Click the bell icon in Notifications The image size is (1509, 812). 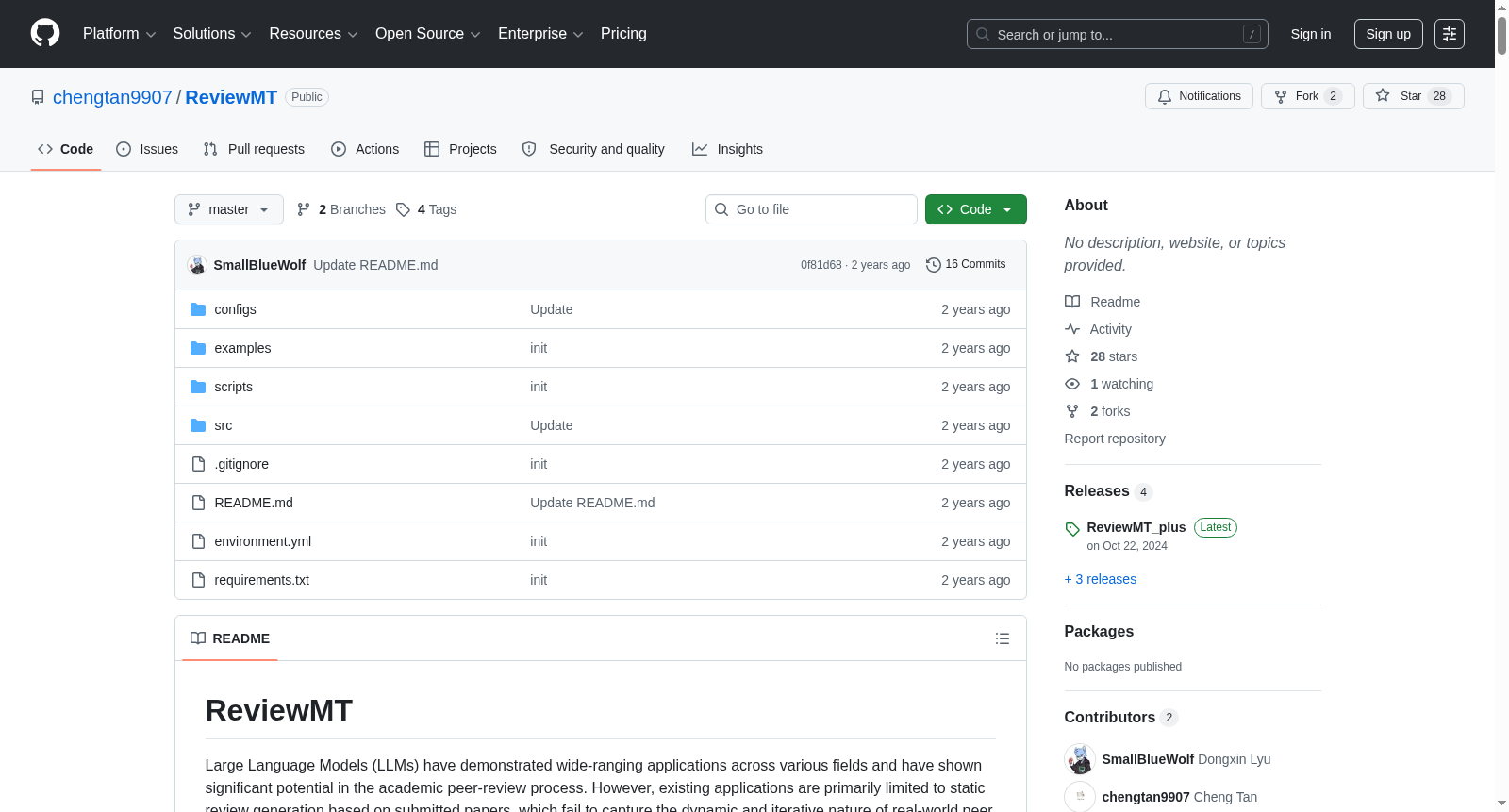[1165, 96]
